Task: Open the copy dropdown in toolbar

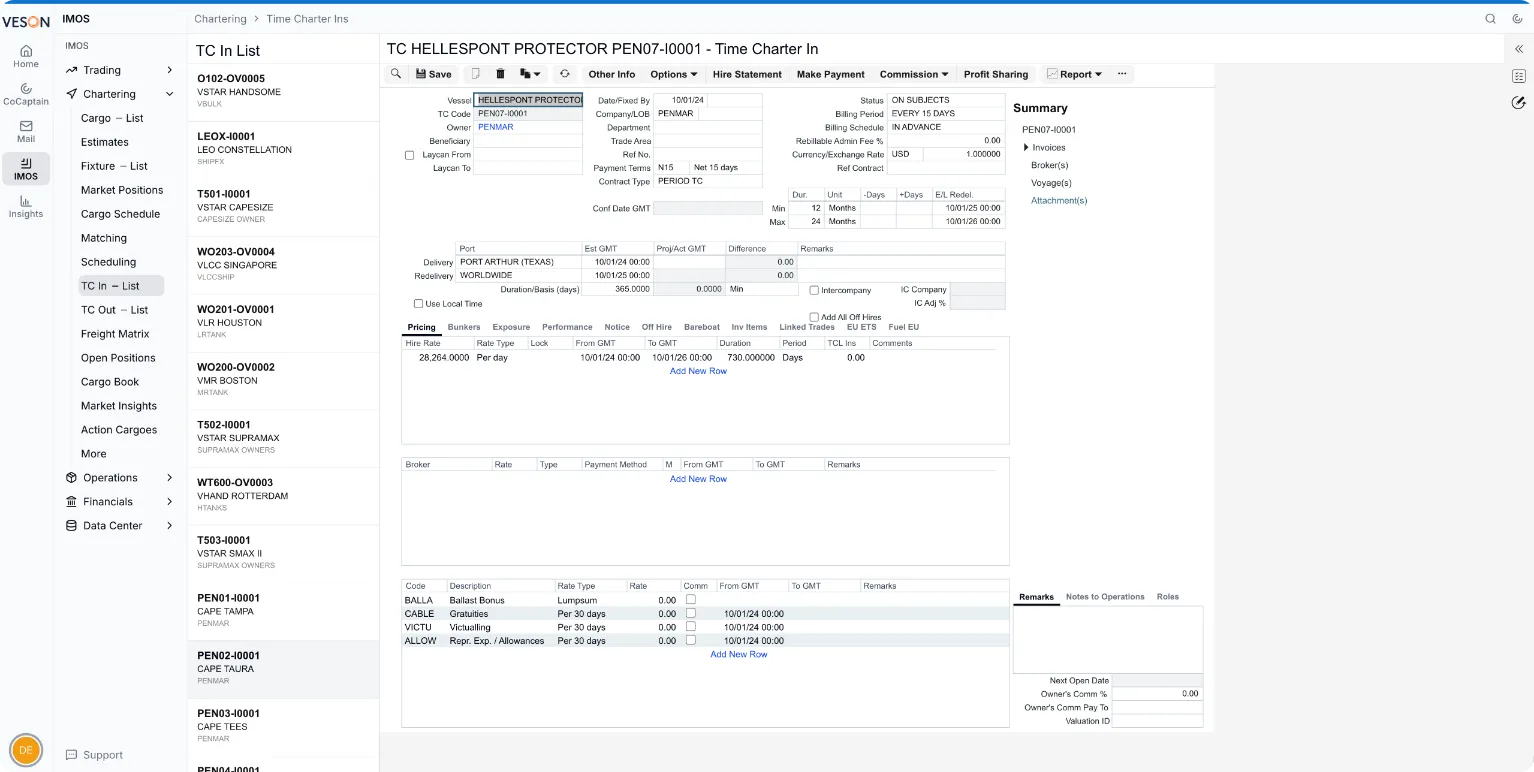Action: coord(530,74)
